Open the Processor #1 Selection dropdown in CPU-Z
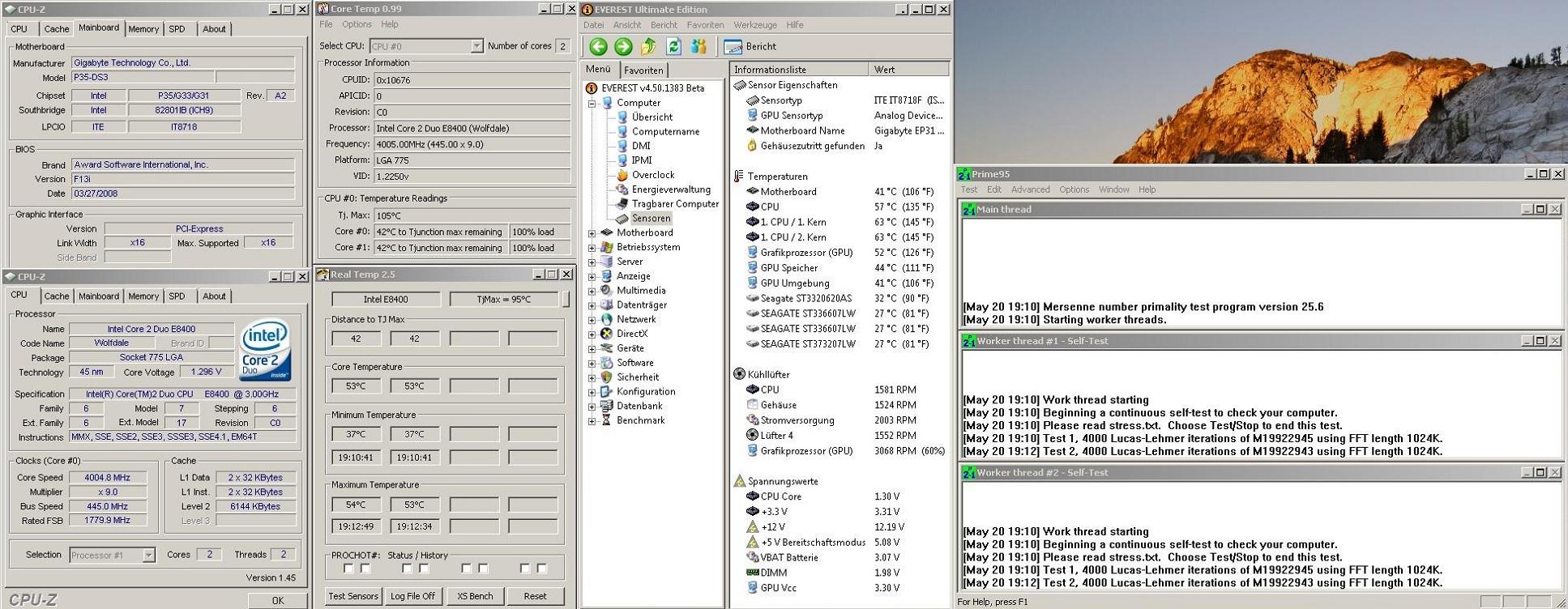The image size is (1568, 609). click(148, 556)
